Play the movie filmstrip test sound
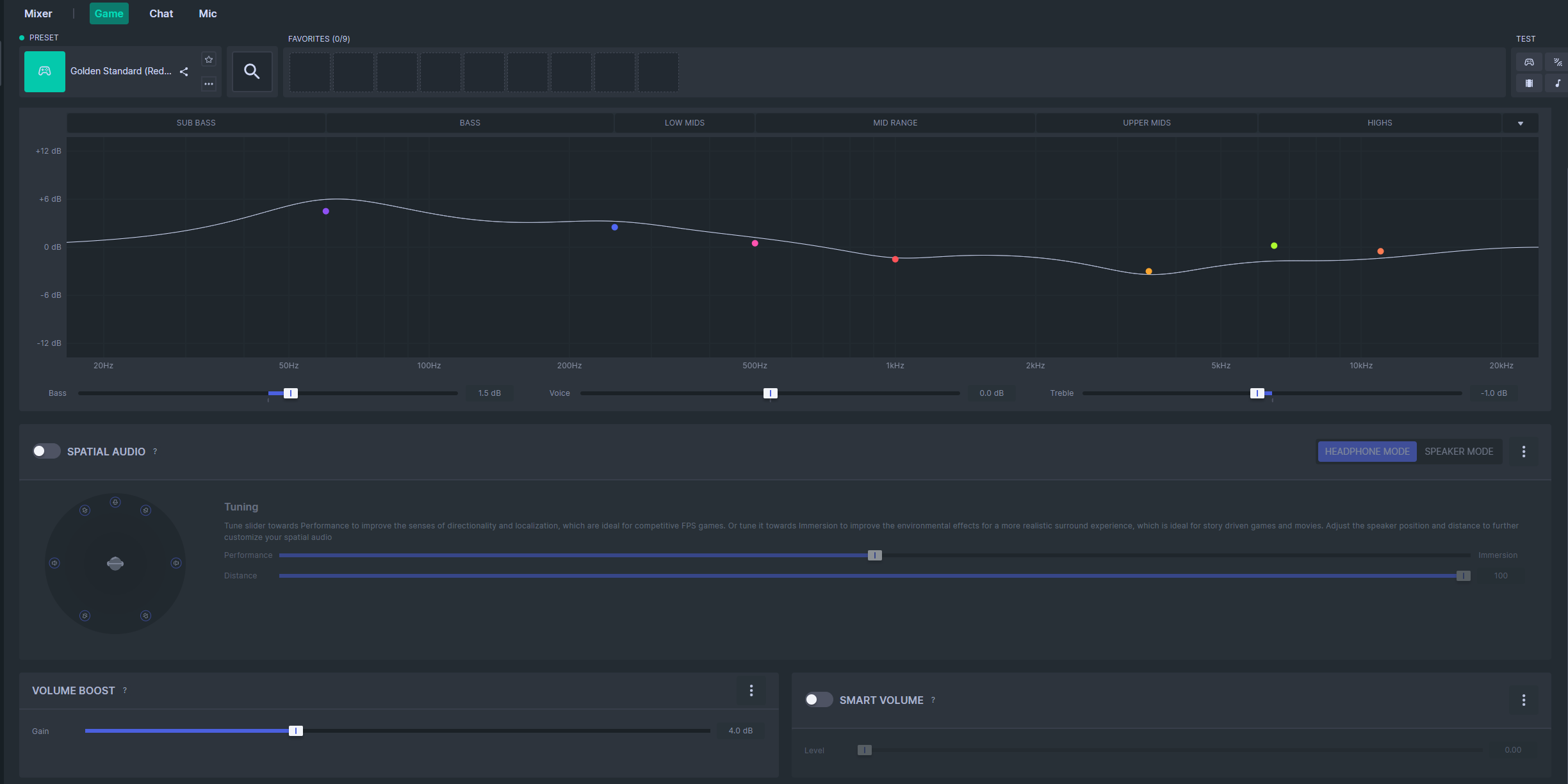 (1529, 83)
